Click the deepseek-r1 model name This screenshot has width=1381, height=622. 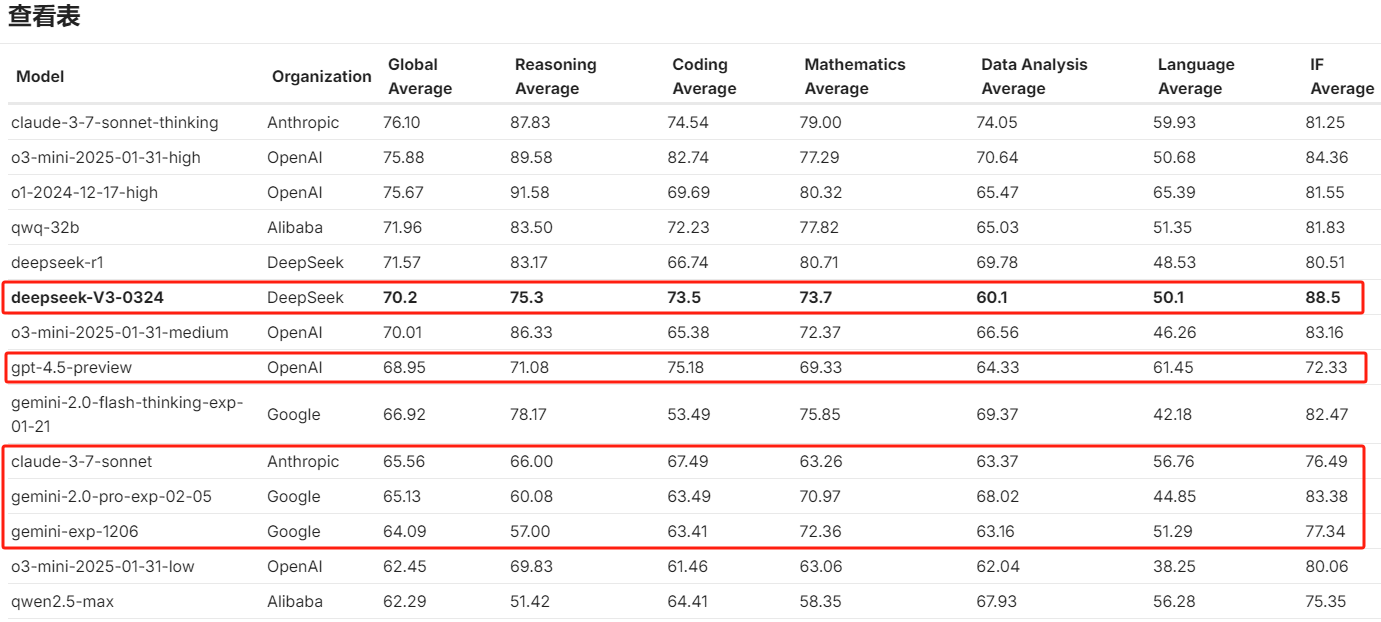pyautogui.click(x=57, y=262)
